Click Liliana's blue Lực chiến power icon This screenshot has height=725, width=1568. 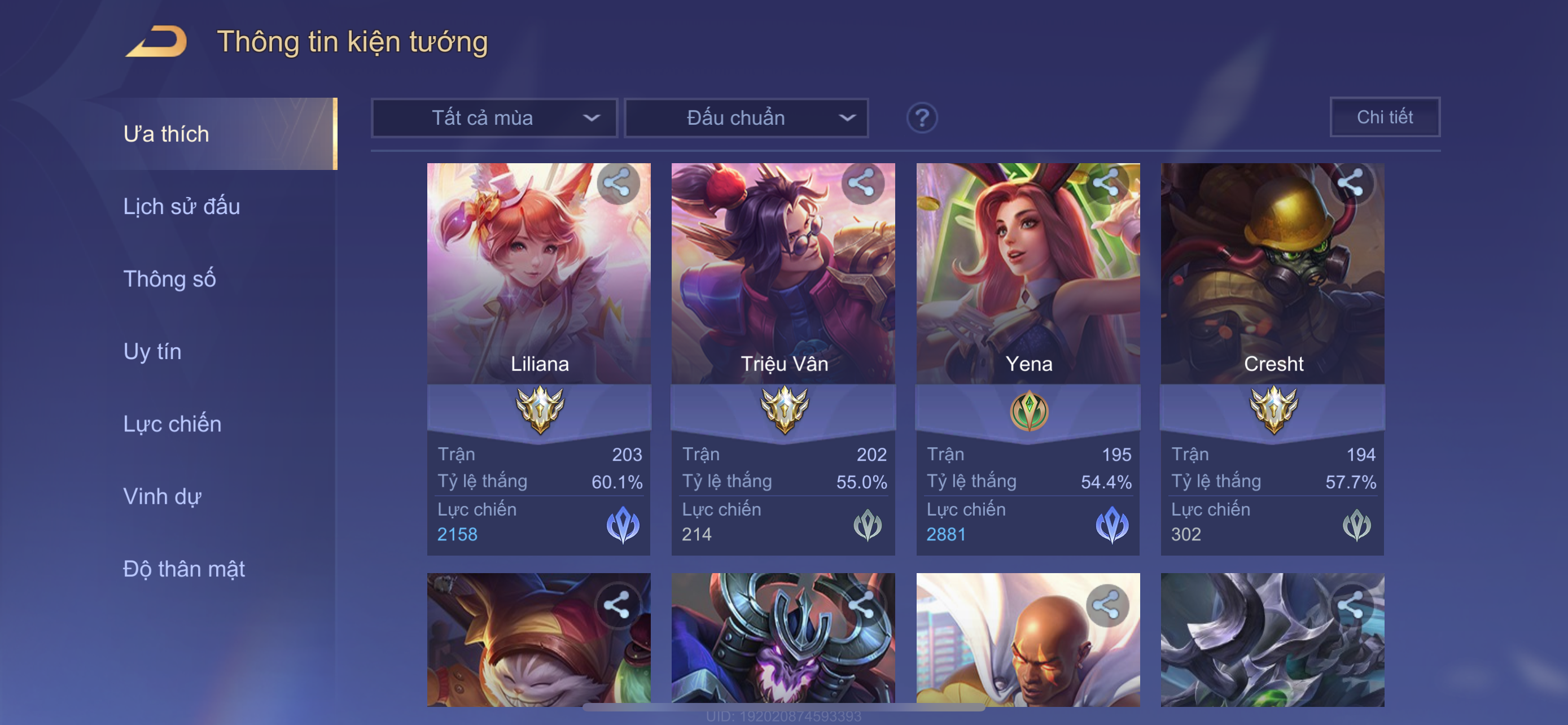point(623,525)
